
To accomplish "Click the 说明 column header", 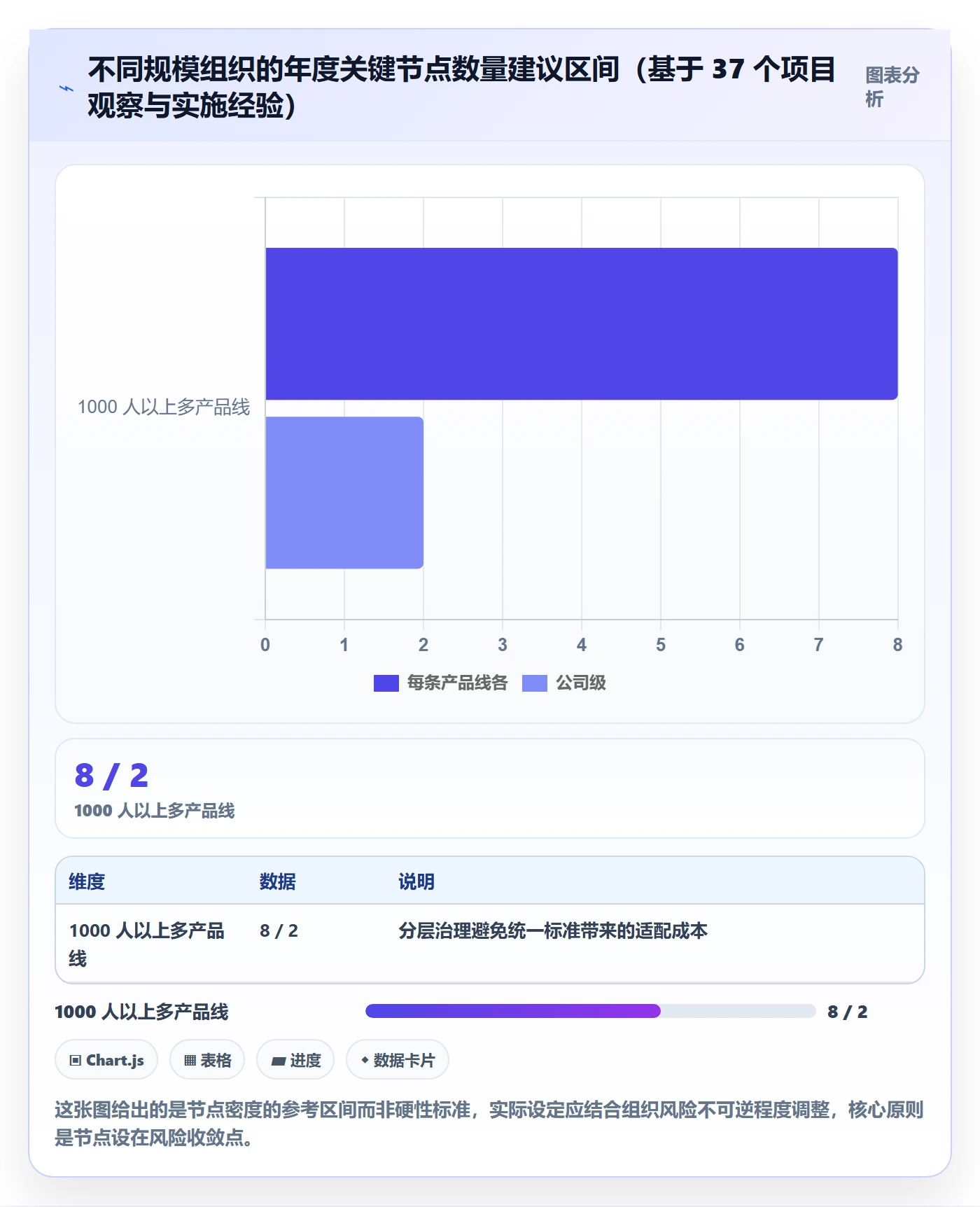I will (x=416, y=881).
